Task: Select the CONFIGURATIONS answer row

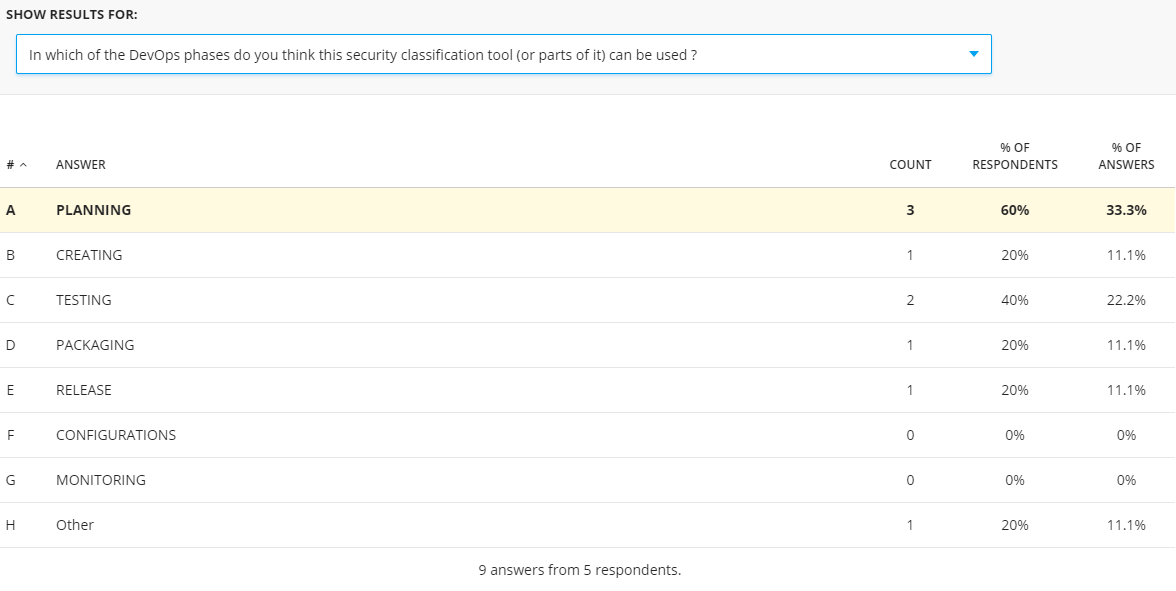Action: point(116,435)
